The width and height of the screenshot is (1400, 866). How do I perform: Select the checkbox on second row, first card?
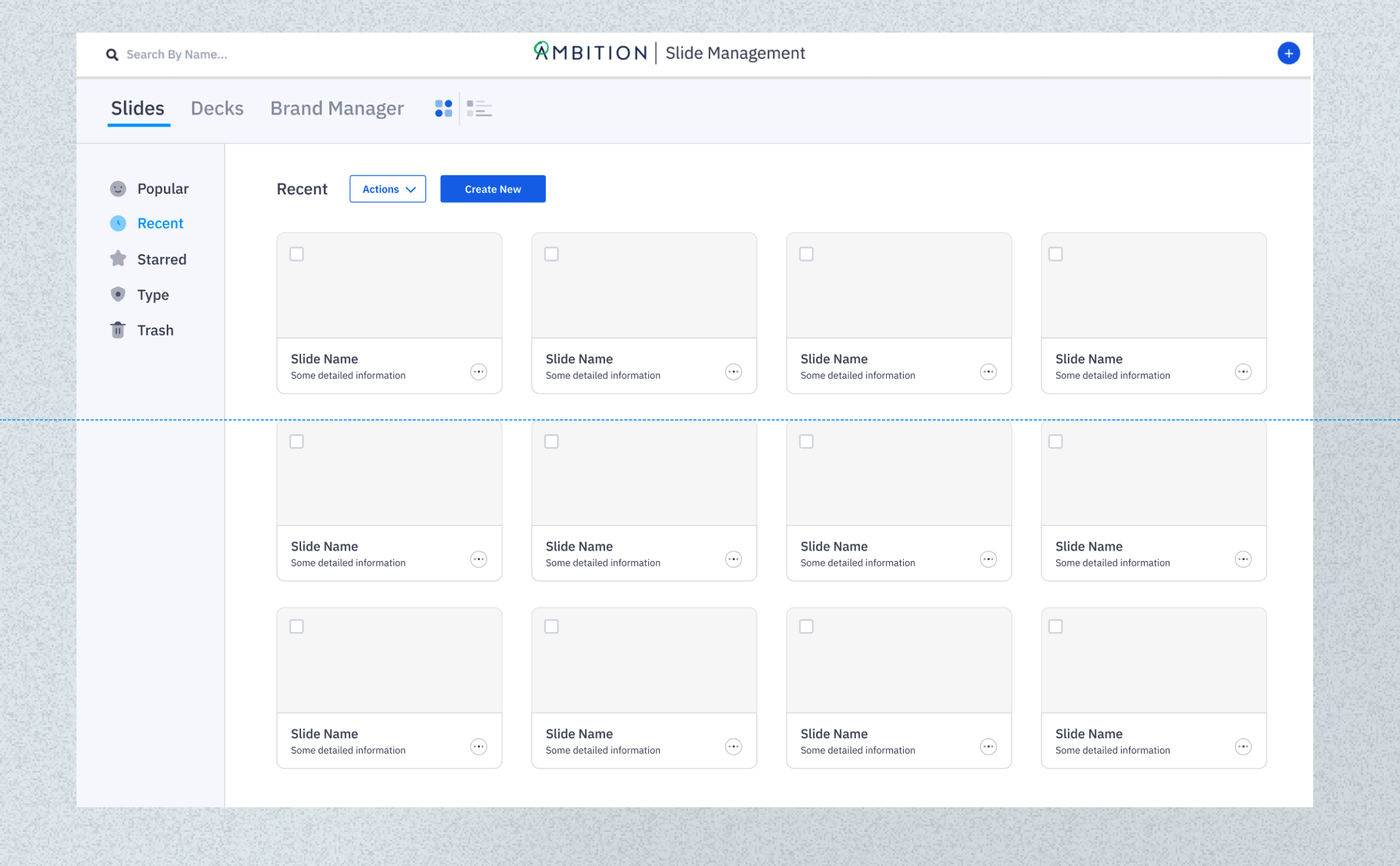point(297,442)
